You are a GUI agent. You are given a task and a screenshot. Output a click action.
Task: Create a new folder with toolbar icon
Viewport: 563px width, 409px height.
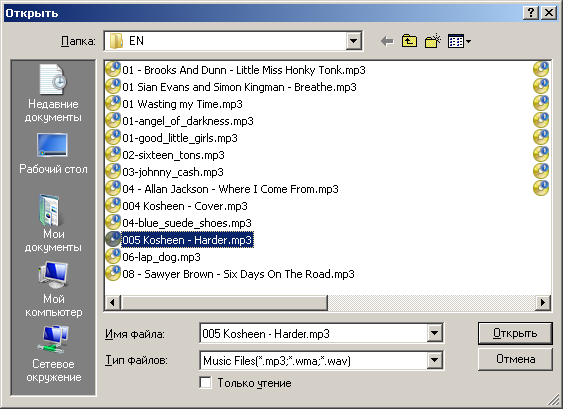(433, 41)
